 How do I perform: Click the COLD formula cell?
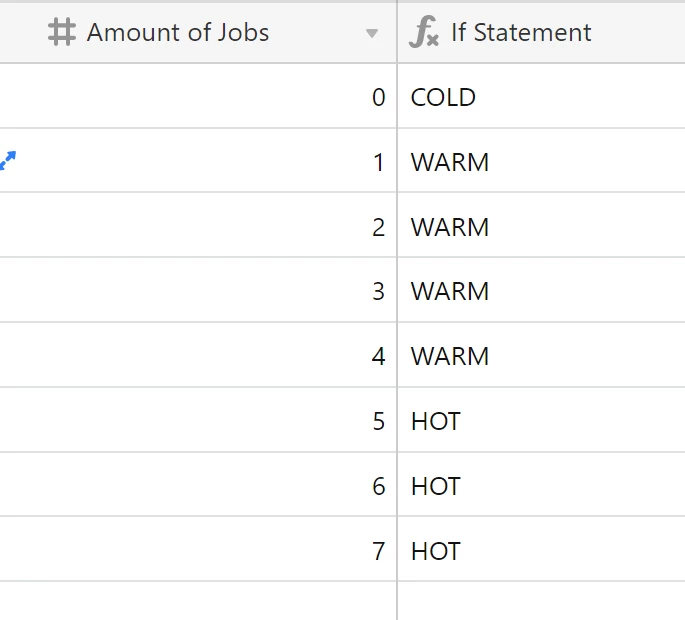click(x=541, y=96)
